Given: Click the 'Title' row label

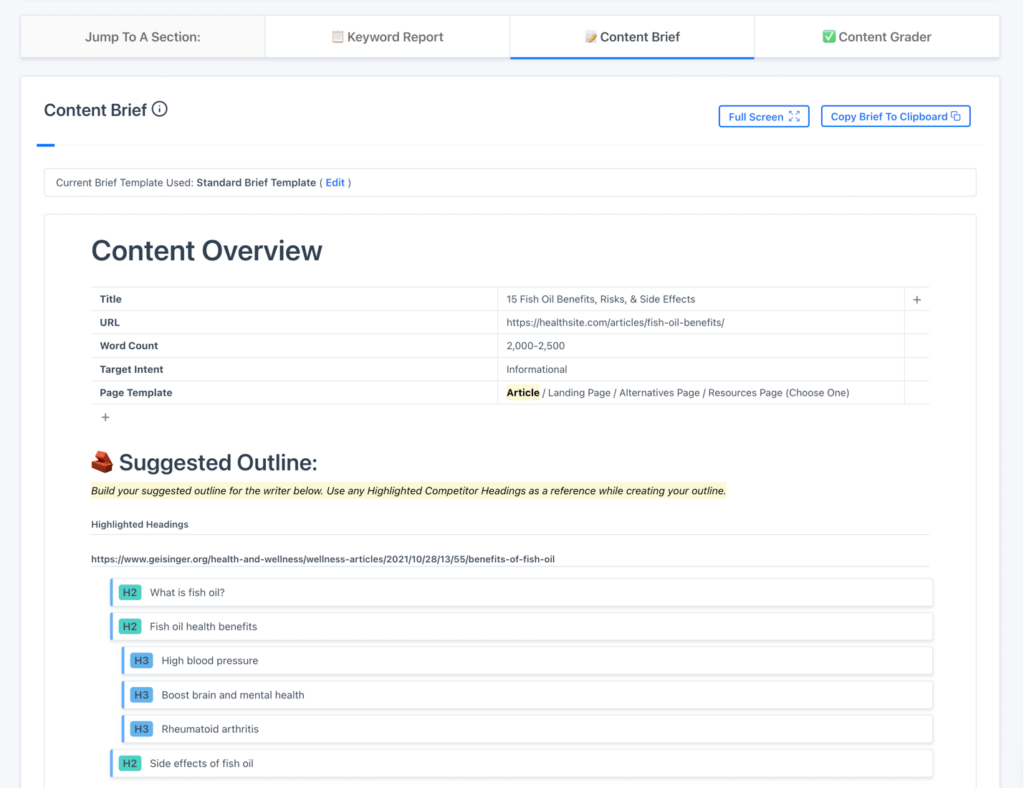Looking at the screenshot, I should pyautogui.click(x=110, y=299).
